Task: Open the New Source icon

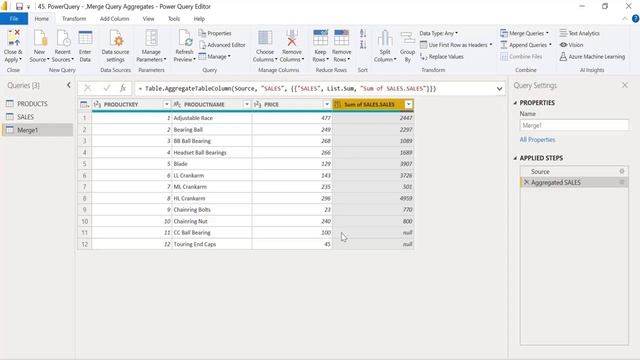Action: click(40, 38)
